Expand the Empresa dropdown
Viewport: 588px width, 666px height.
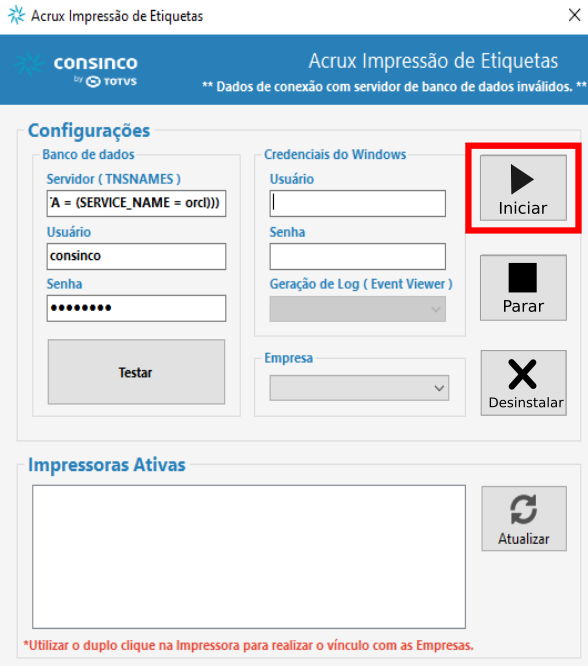click(359, 388)
